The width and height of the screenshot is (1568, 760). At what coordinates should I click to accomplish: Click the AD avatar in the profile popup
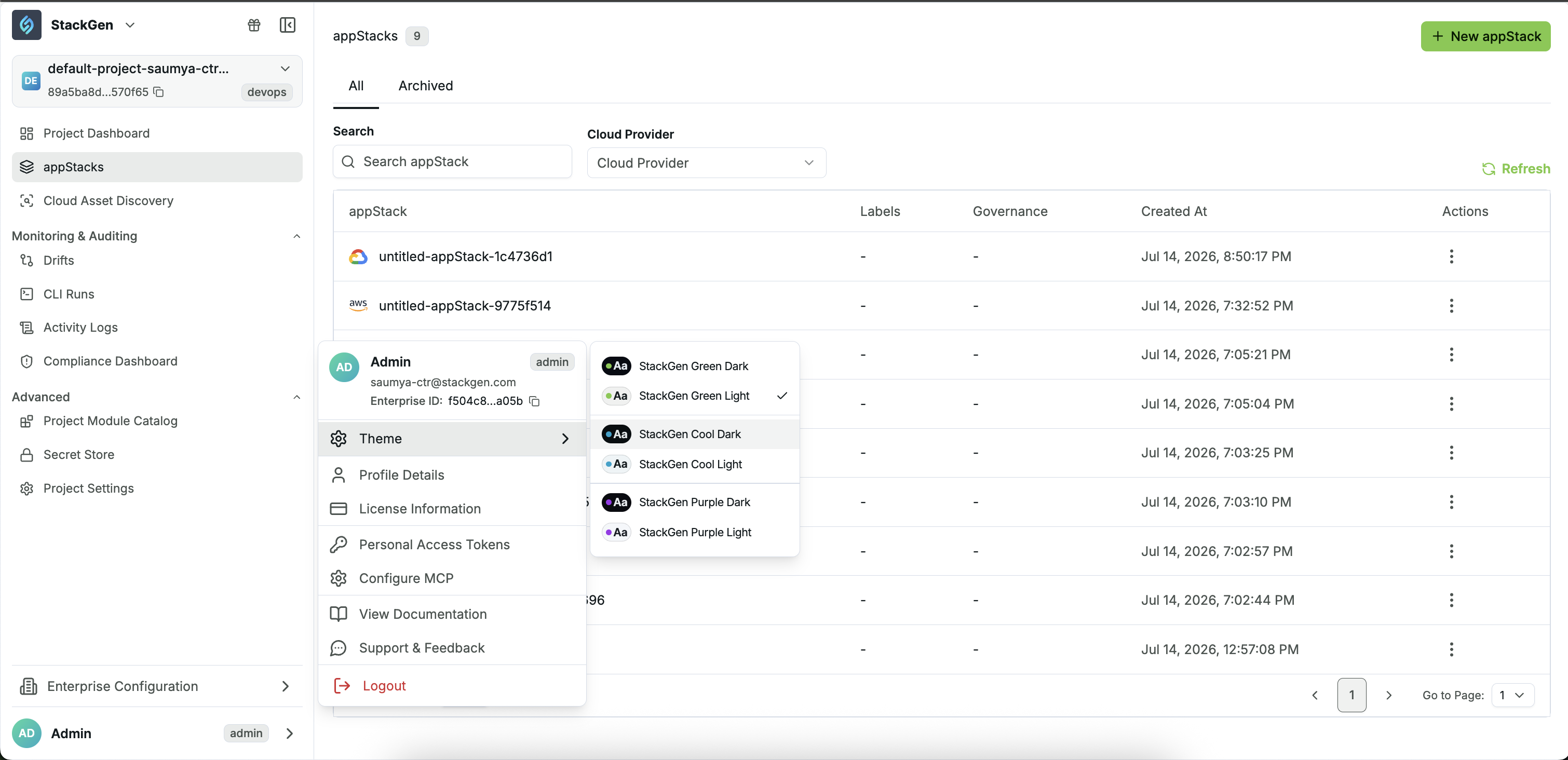(x=344, y=367)
